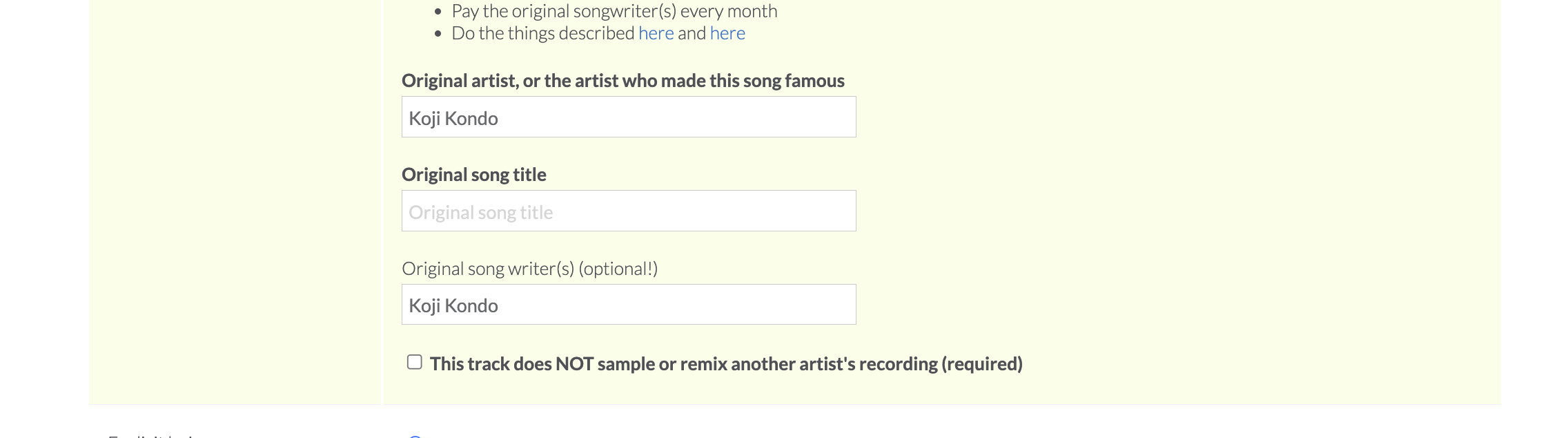Viewport: 1568px width, 438px height.
Task: Click the "Original artist, or the artist" label
Action: point(525,81)
